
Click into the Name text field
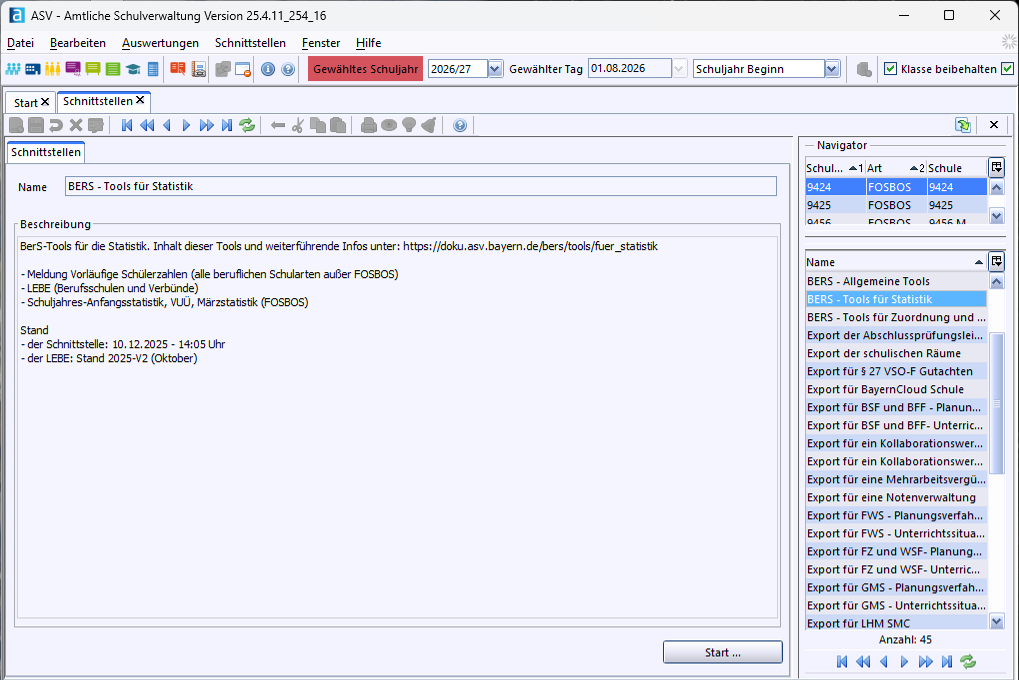[420, 186]
